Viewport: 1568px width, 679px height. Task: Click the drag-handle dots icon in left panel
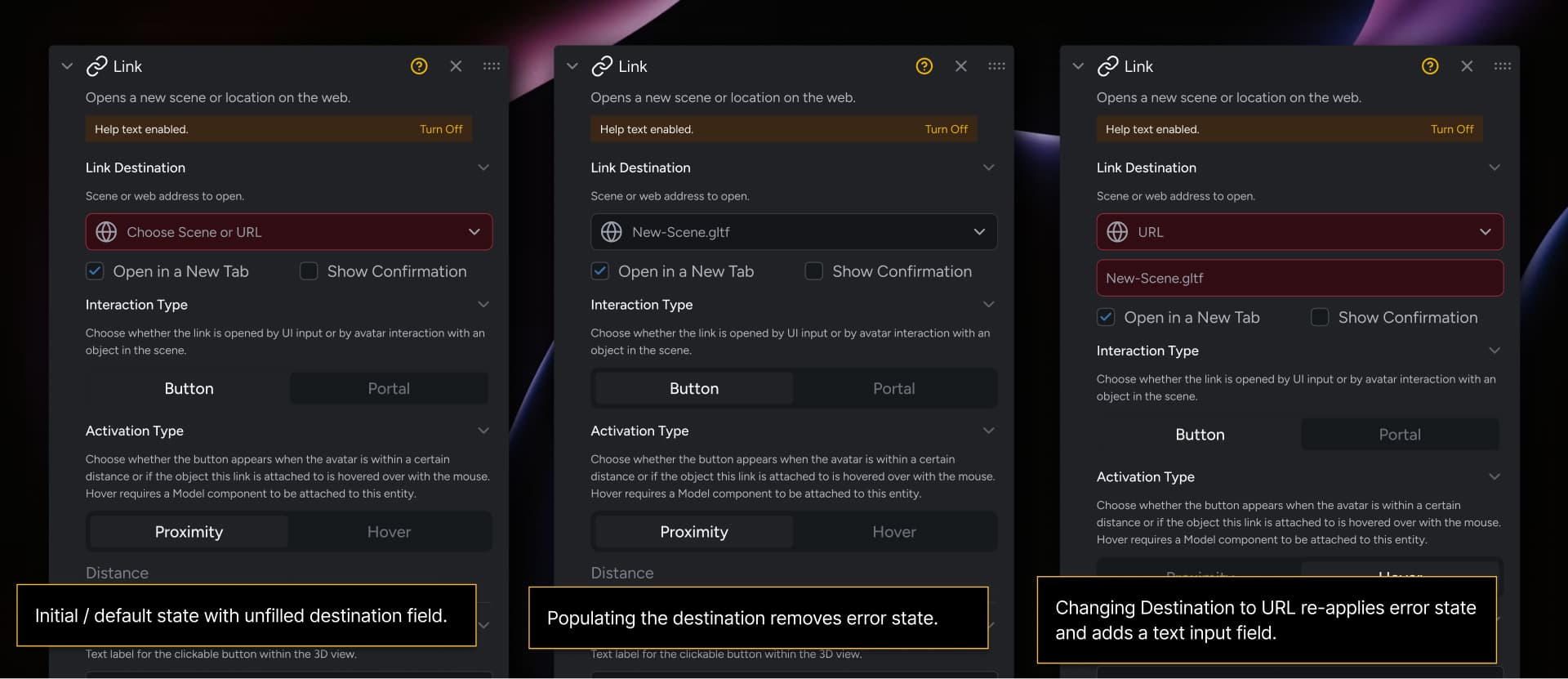pyautogui.click(x=492, y=66)
